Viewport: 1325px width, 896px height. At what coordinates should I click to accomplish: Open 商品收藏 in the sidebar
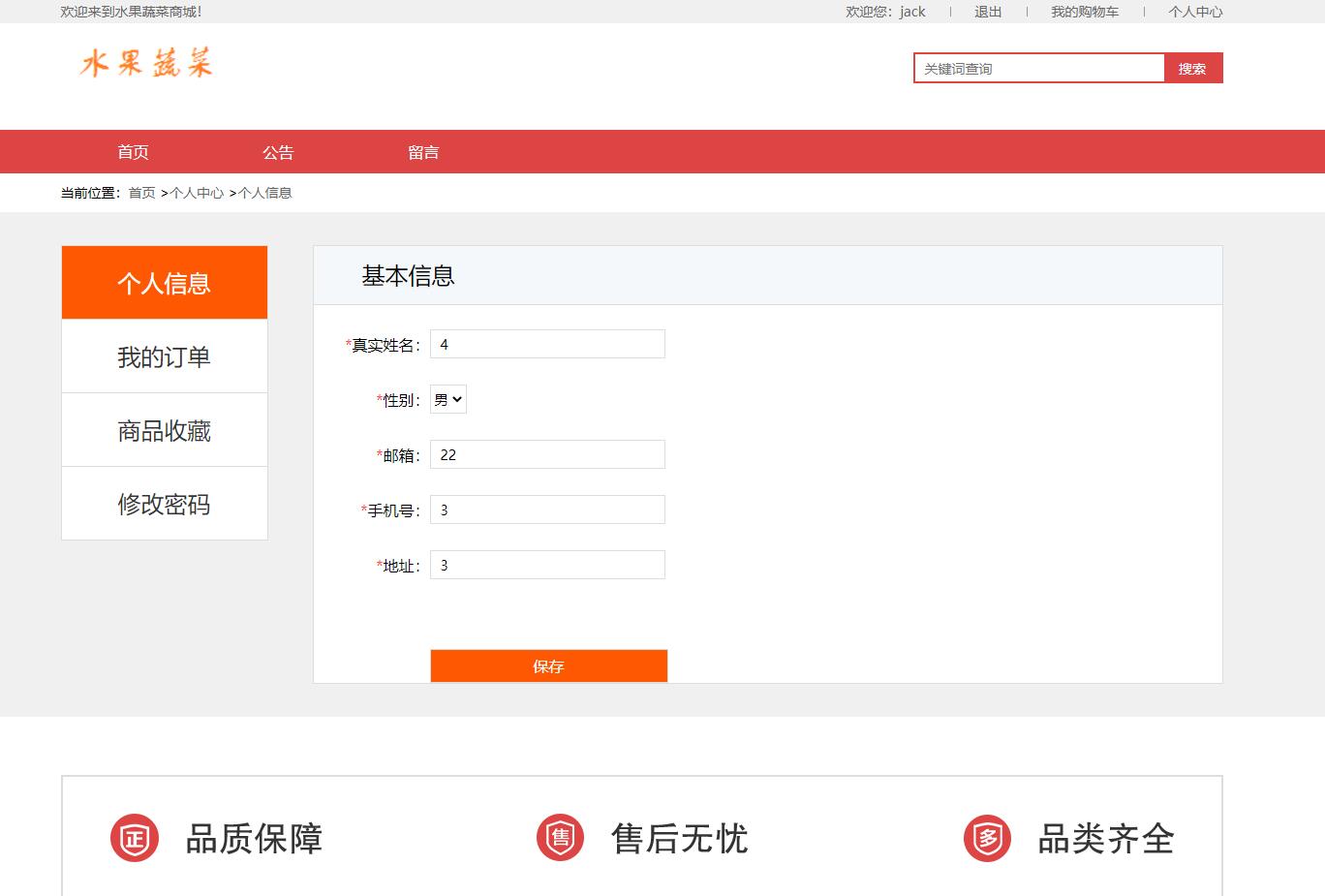tap(165, 430)
